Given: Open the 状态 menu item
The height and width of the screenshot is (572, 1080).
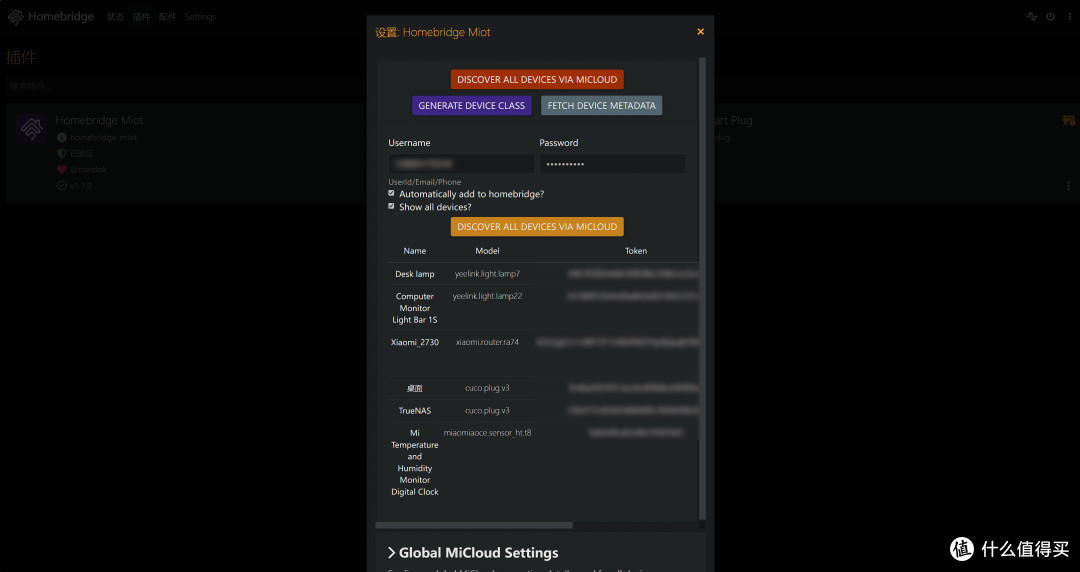Looking at the screenshot, I should tap(115, 17).
